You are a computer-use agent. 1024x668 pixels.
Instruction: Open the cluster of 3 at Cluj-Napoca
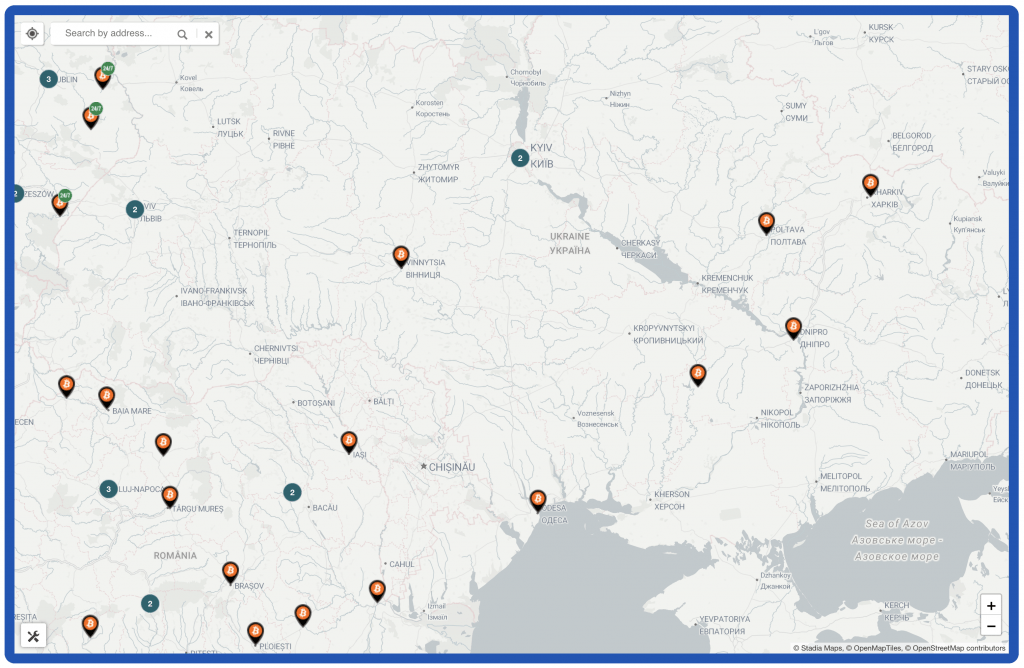108,489
